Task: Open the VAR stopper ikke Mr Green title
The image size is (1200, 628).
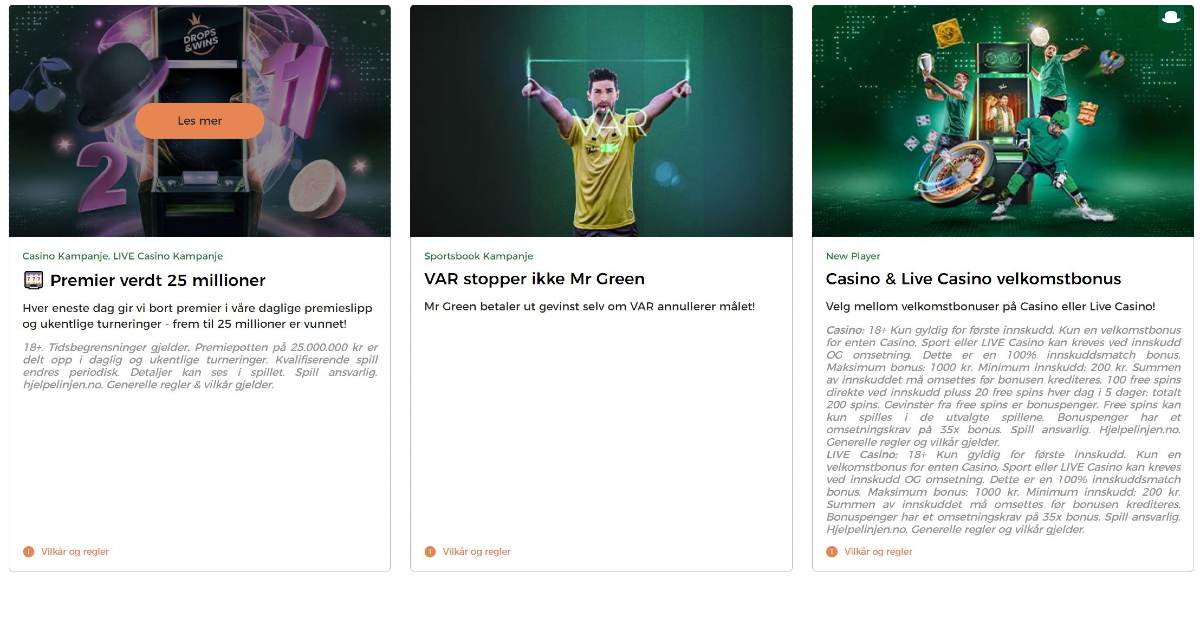Action: pos(534,279)
